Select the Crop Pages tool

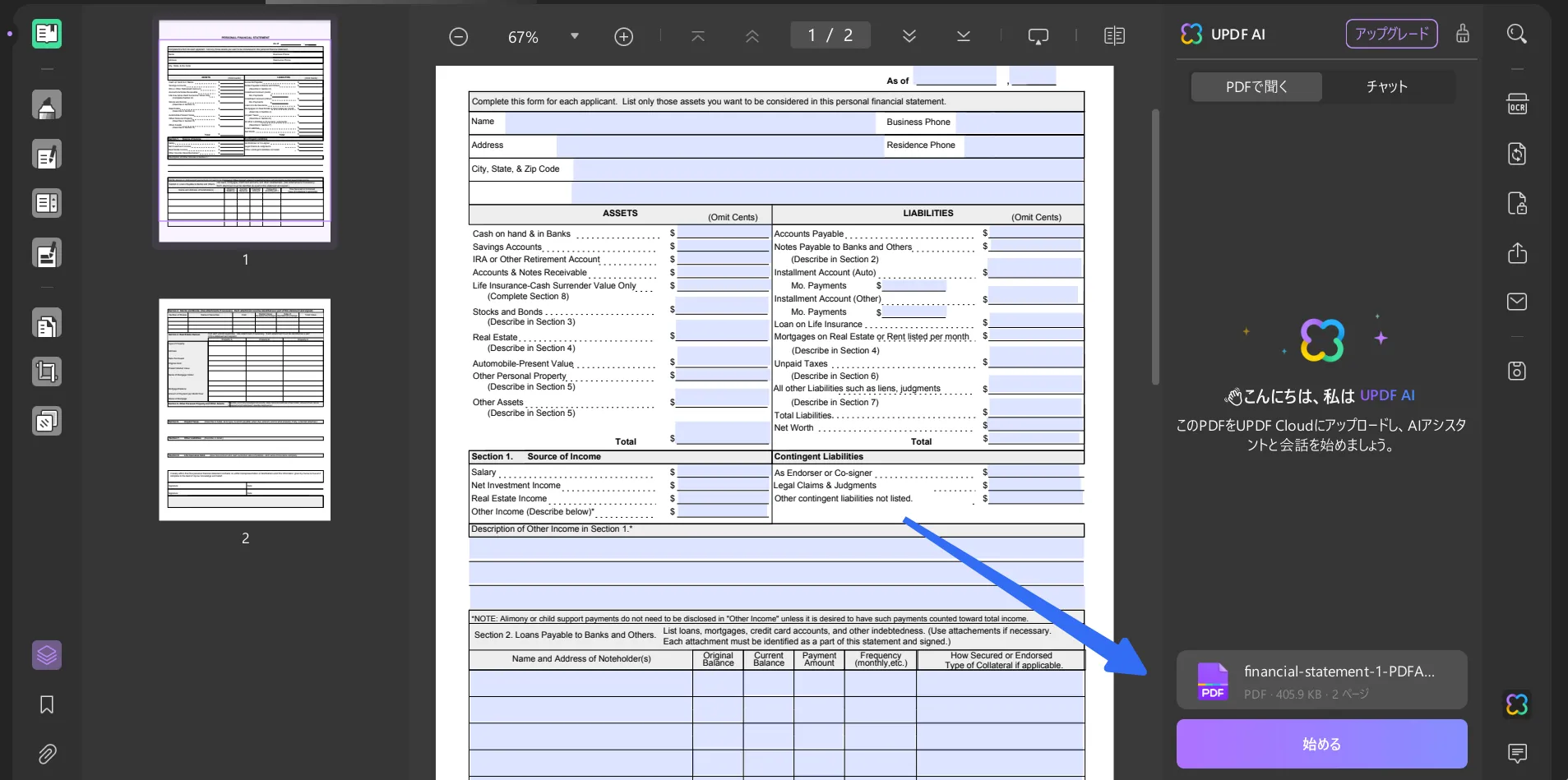[x=47, y=372]
